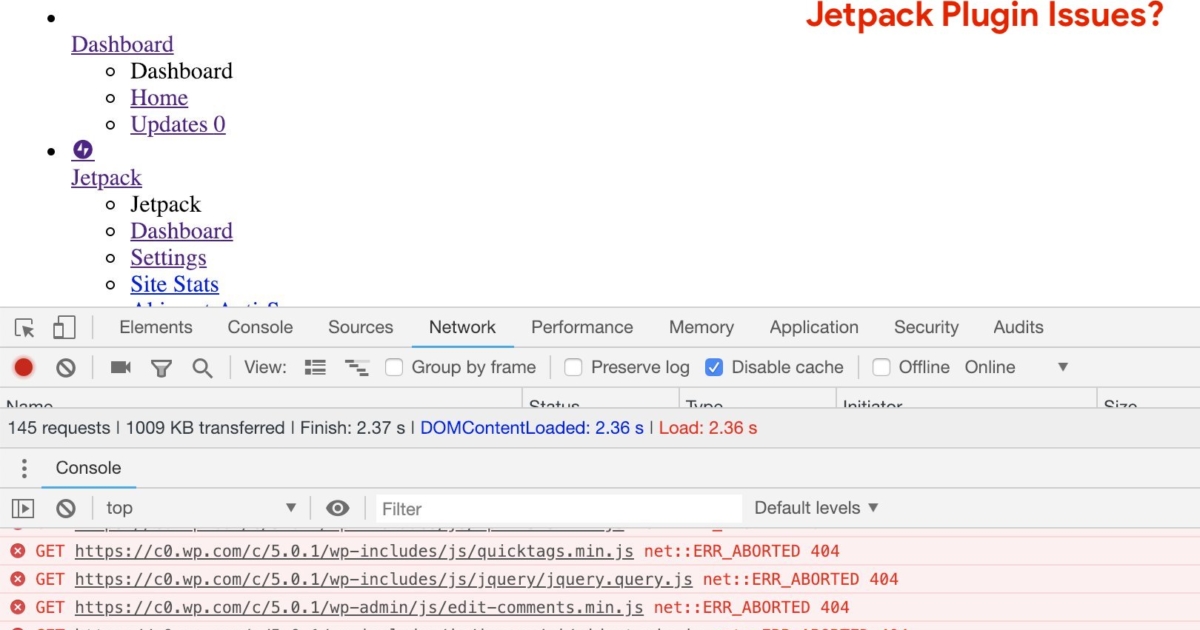
Task: Clear the console icon
Action: pos(66,508)
